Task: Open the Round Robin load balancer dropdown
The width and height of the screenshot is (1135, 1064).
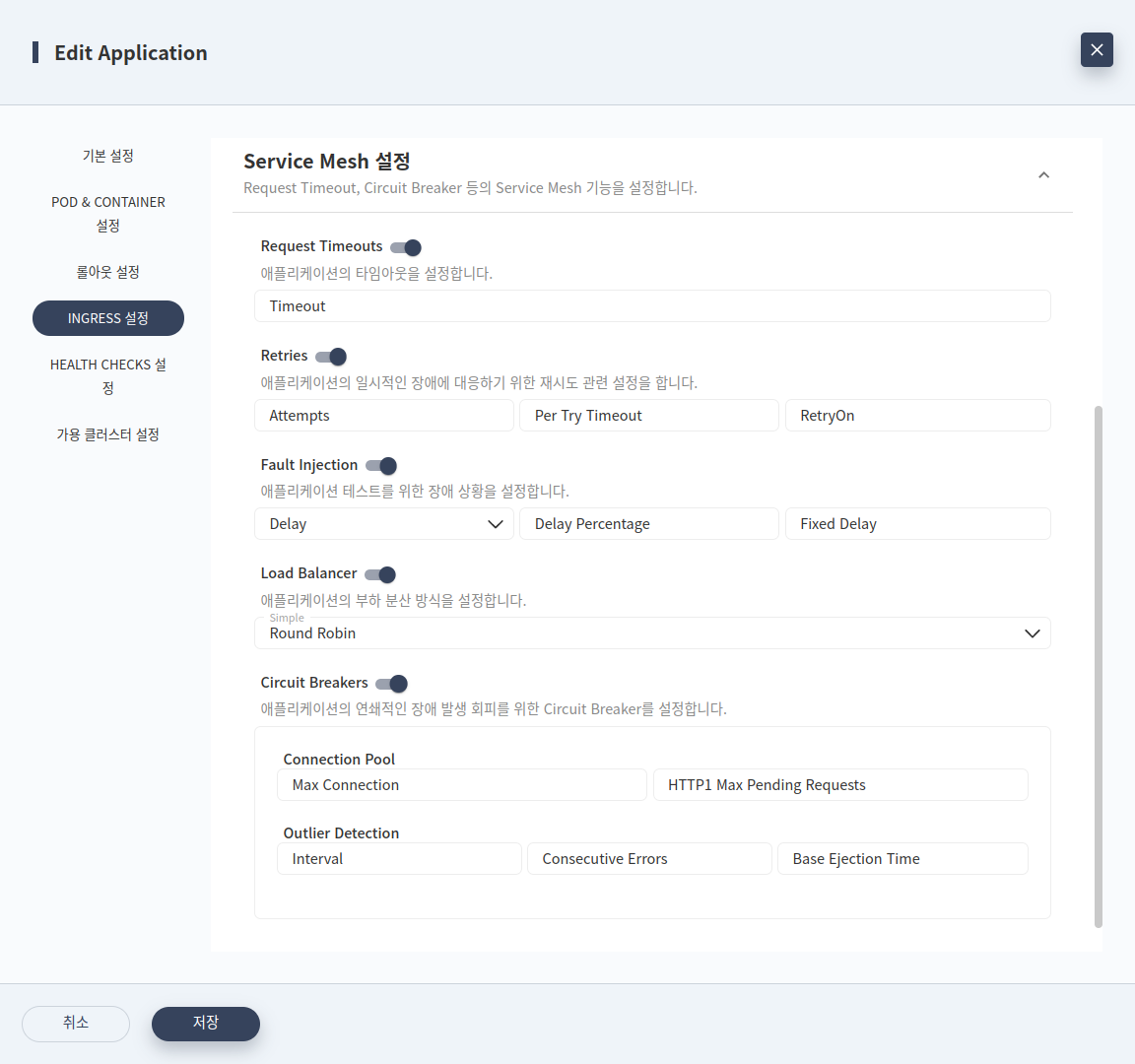Action: coord(652,633)
